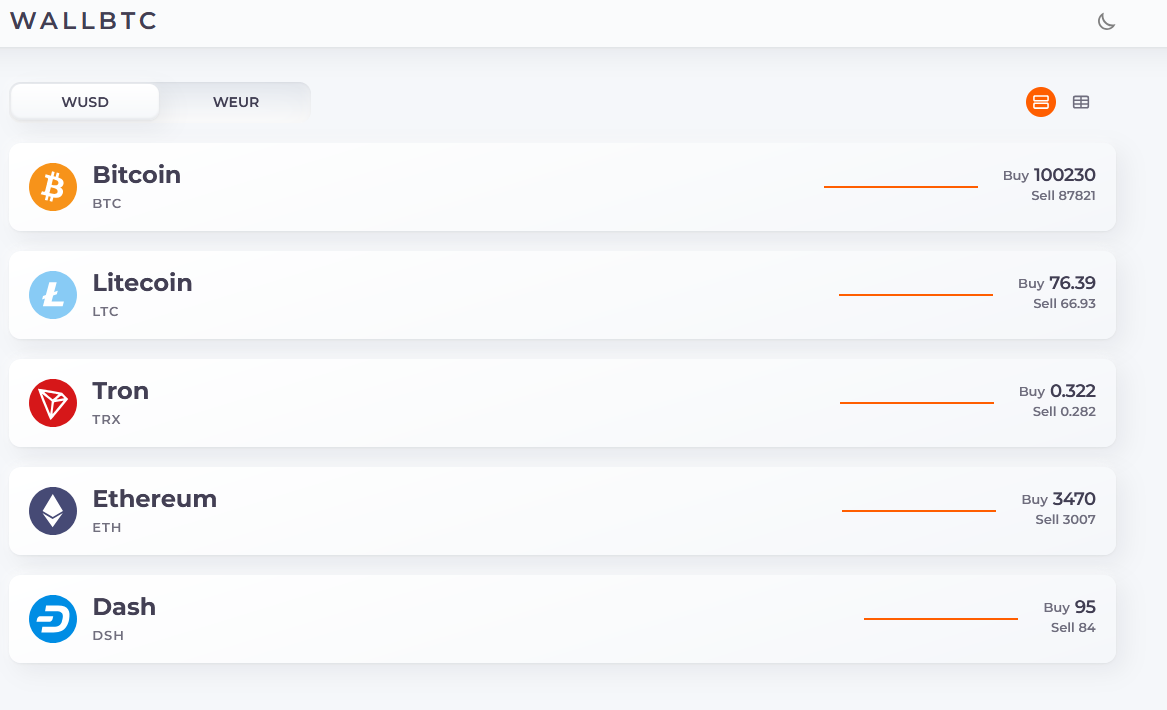Click the Bitcoin price chart line
Viewport: 1167px width, 710px height.
pos(900,187)
